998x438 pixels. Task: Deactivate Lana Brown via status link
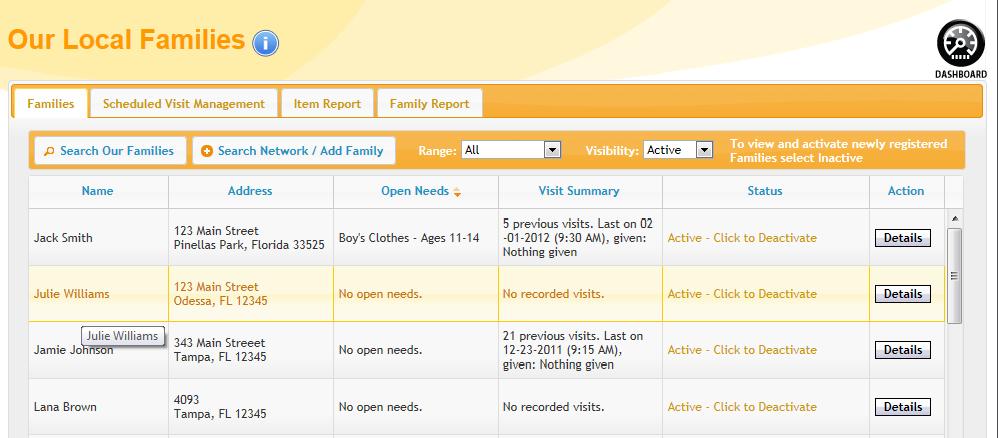point(742,407)
